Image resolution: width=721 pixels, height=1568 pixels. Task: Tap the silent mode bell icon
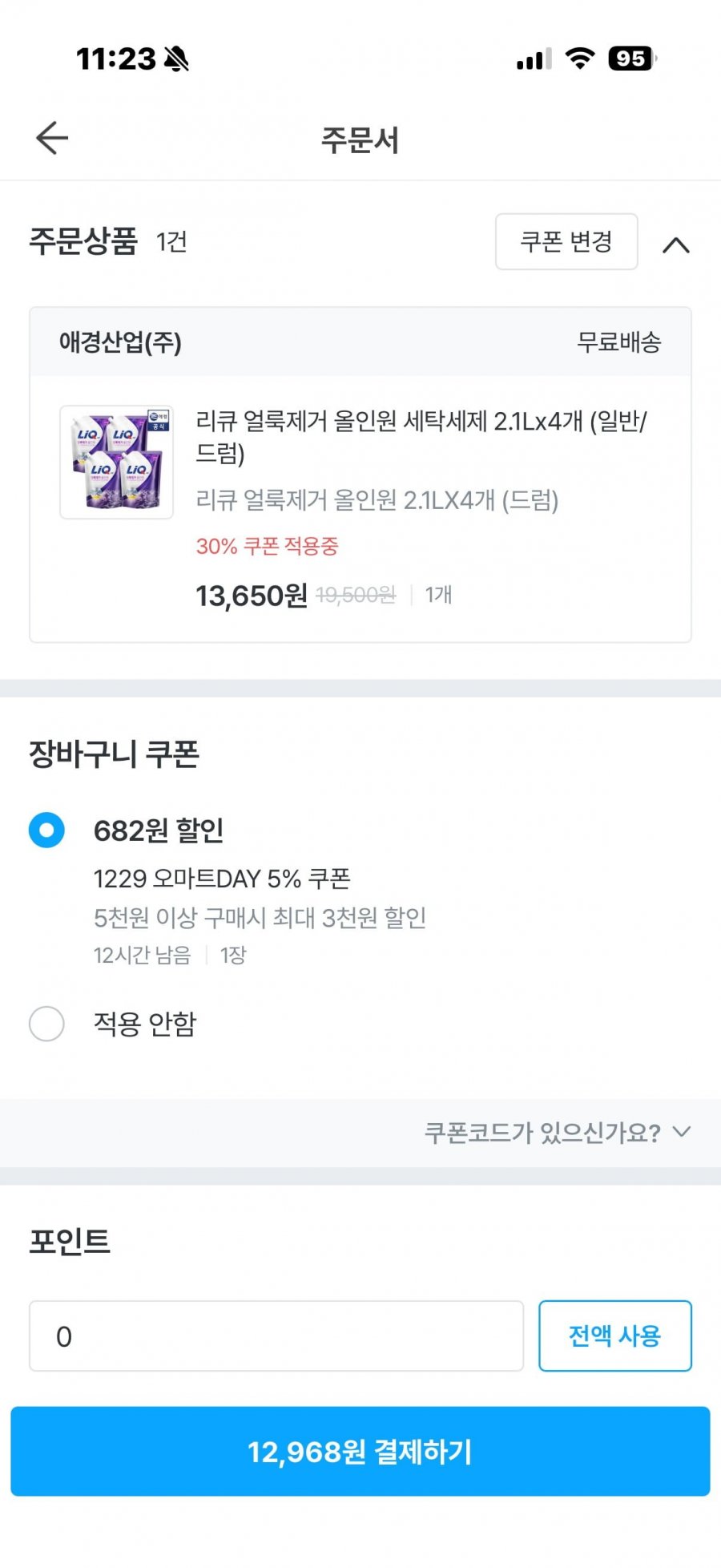[176, 59]
